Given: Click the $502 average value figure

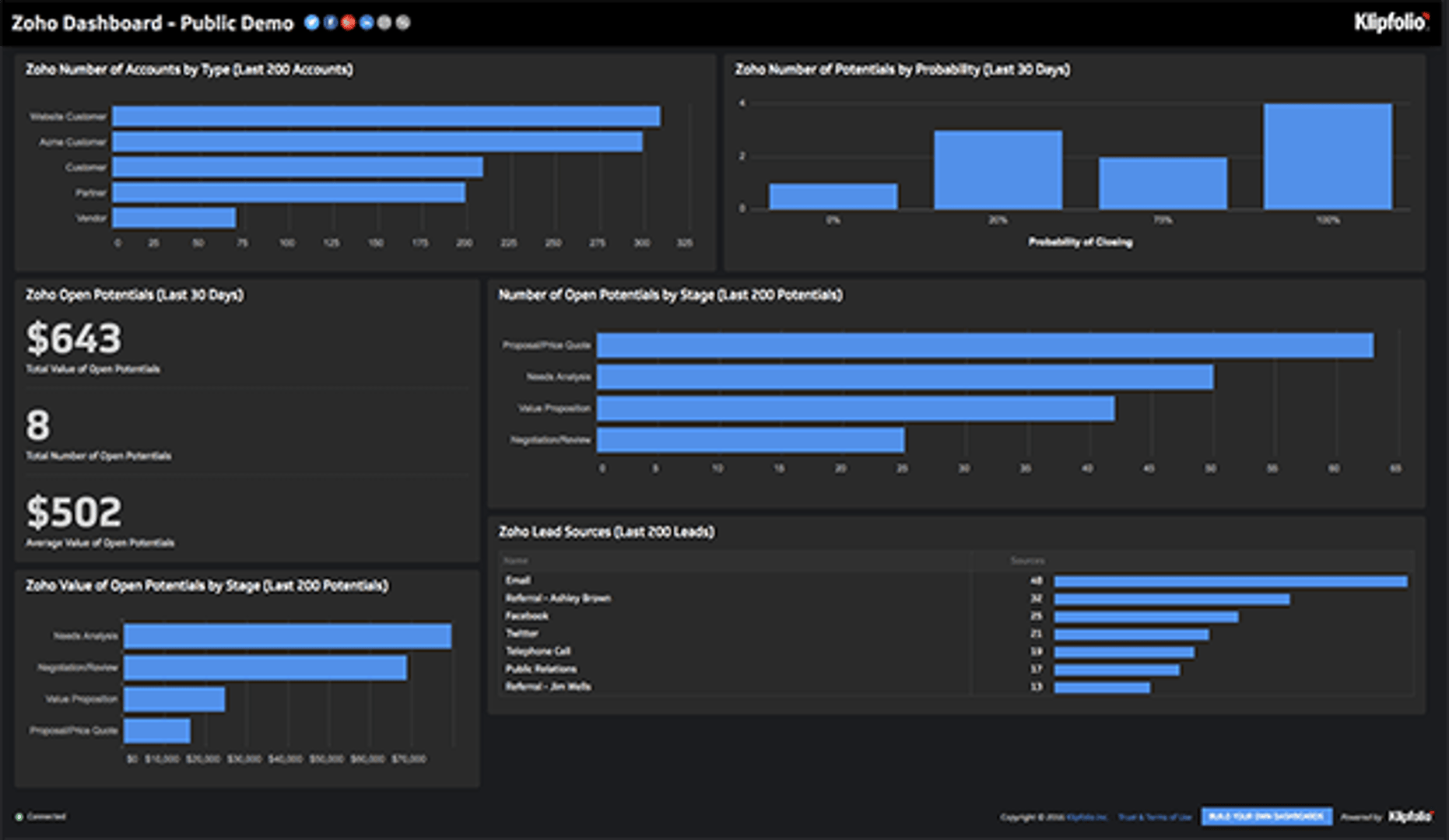Looking at the screenshot, I should coord(74,512).
